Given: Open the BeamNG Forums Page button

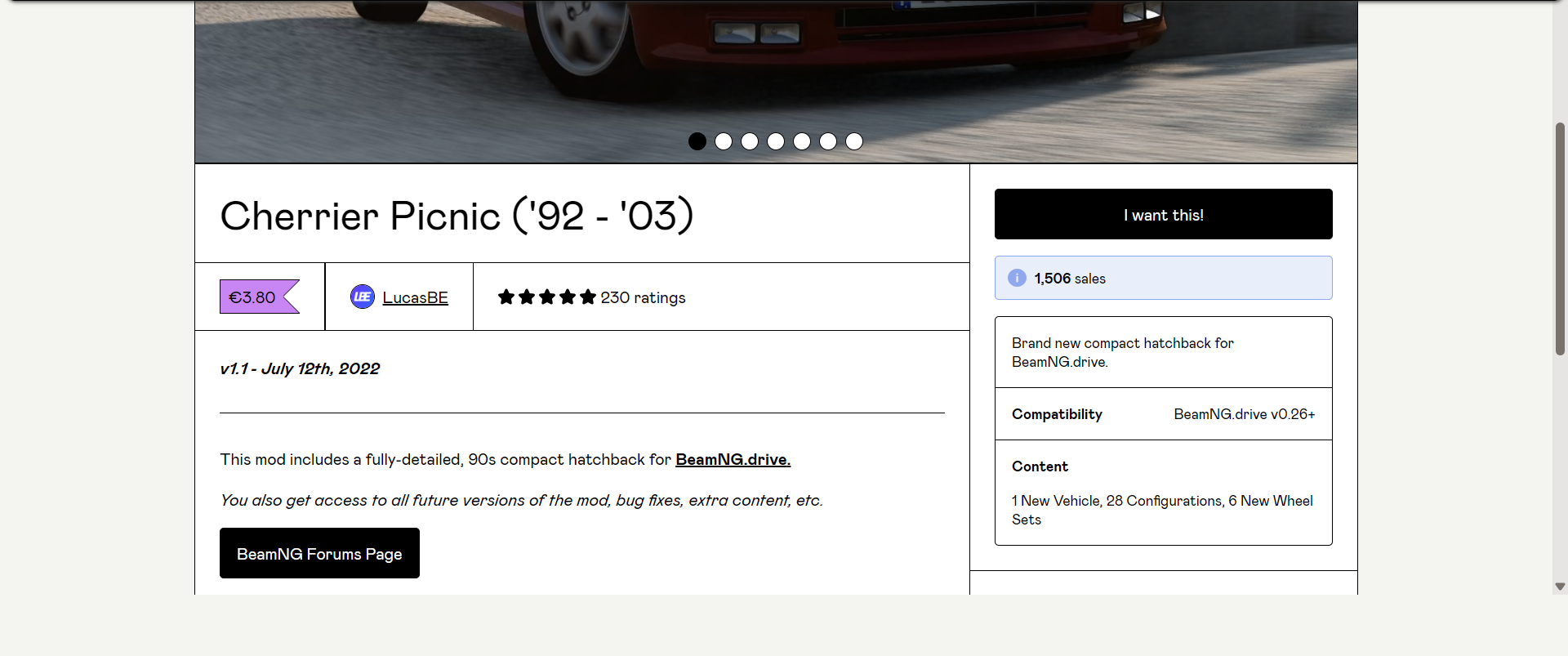Looking at the screenshot, I should pos(319,553).
